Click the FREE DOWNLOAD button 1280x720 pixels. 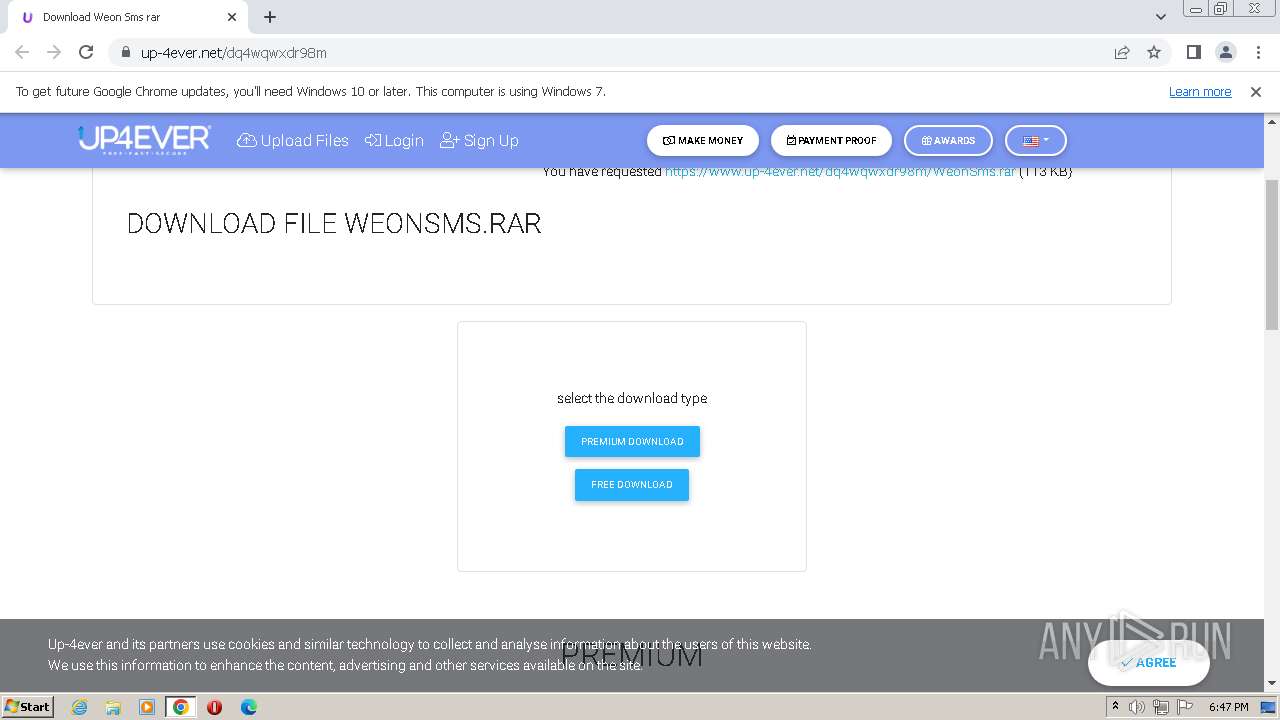coord(632,484)
